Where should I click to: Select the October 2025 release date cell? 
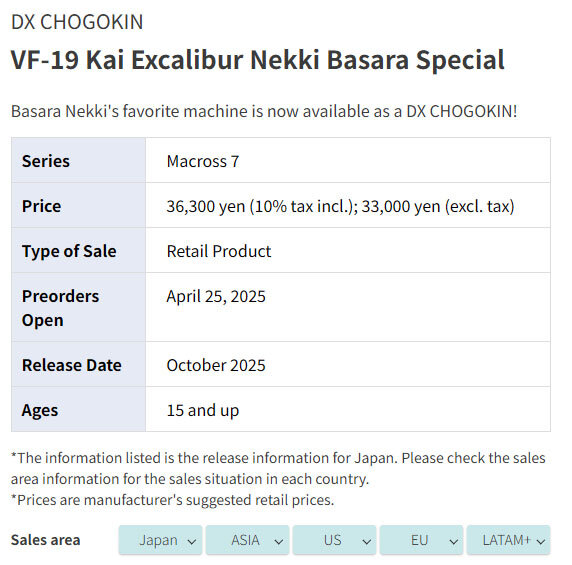click(x=348, y=365)
